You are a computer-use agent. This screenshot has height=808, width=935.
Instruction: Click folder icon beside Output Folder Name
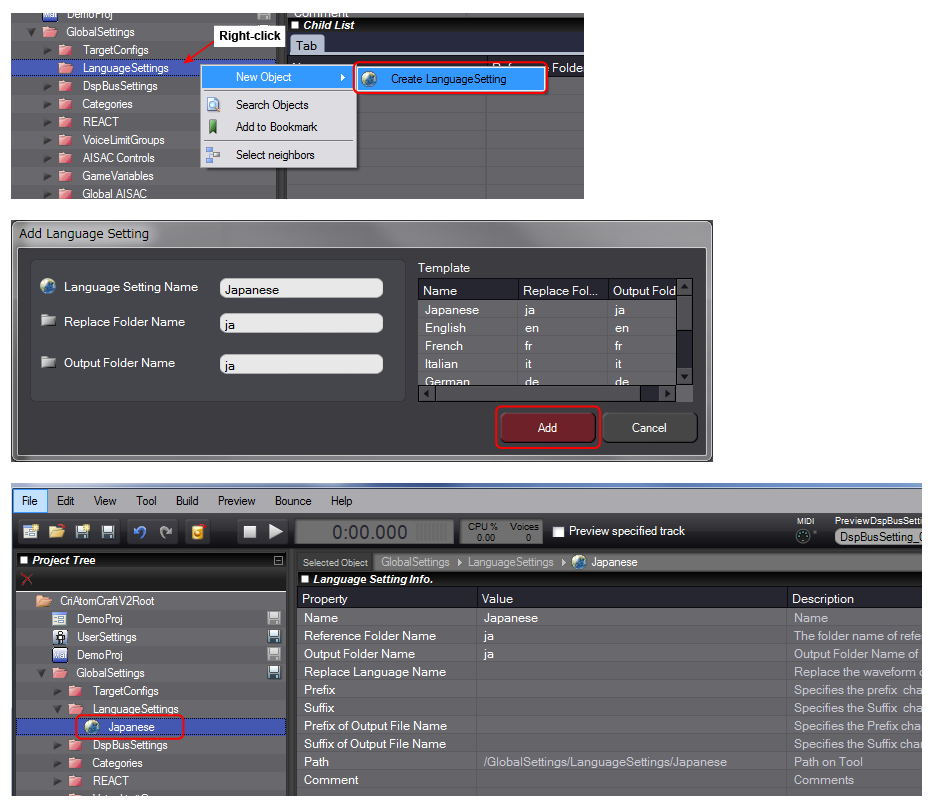click(48, 361)
